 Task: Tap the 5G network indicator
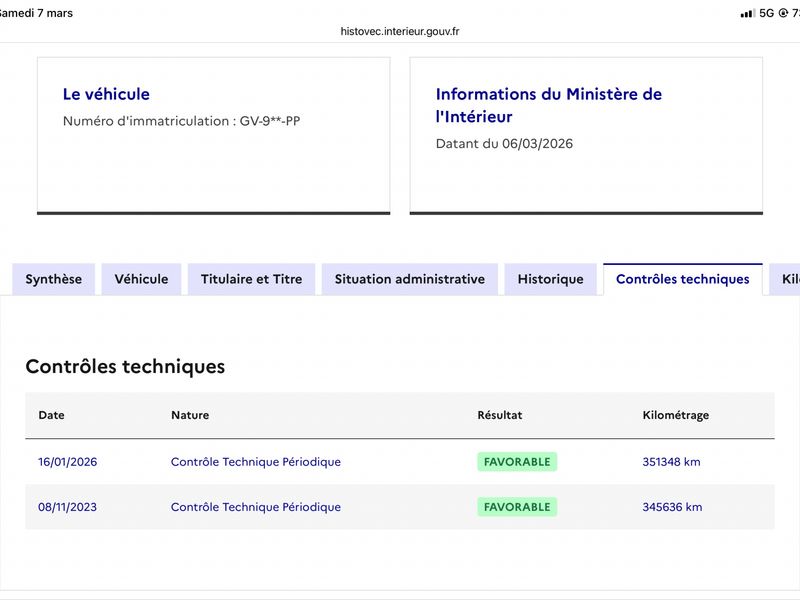pyautogui.click(x=767, y=13)
